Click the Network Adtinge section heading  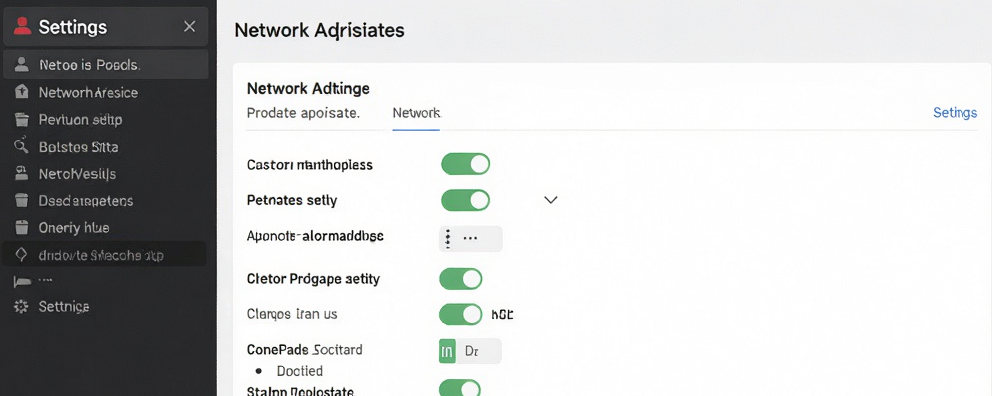click(308, 89)
